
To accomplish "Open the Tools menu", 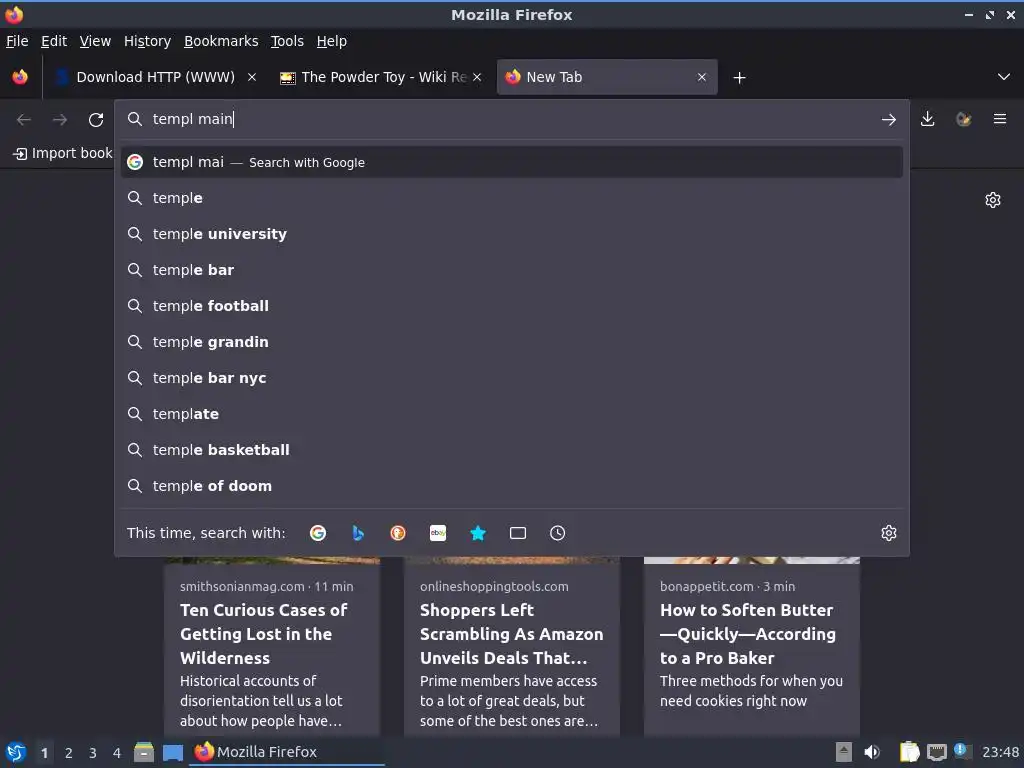I will [x=287, y=41].
